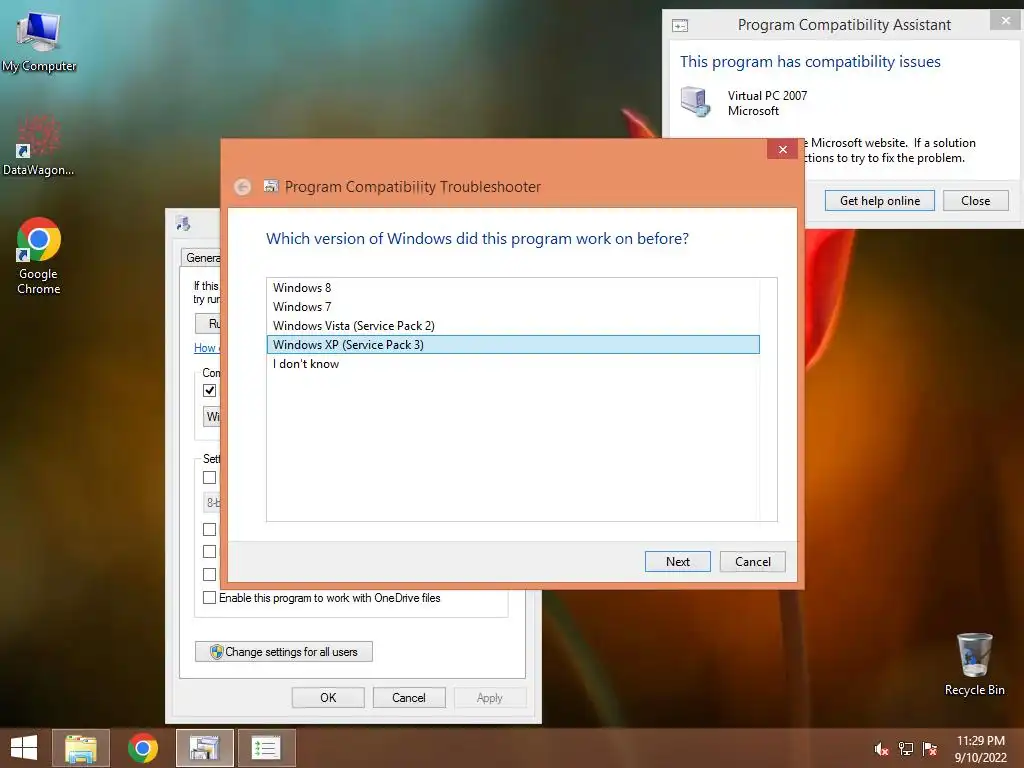1024x768 pixels.
Task: Open Start menu on taskbar
Action: point(24,748)
